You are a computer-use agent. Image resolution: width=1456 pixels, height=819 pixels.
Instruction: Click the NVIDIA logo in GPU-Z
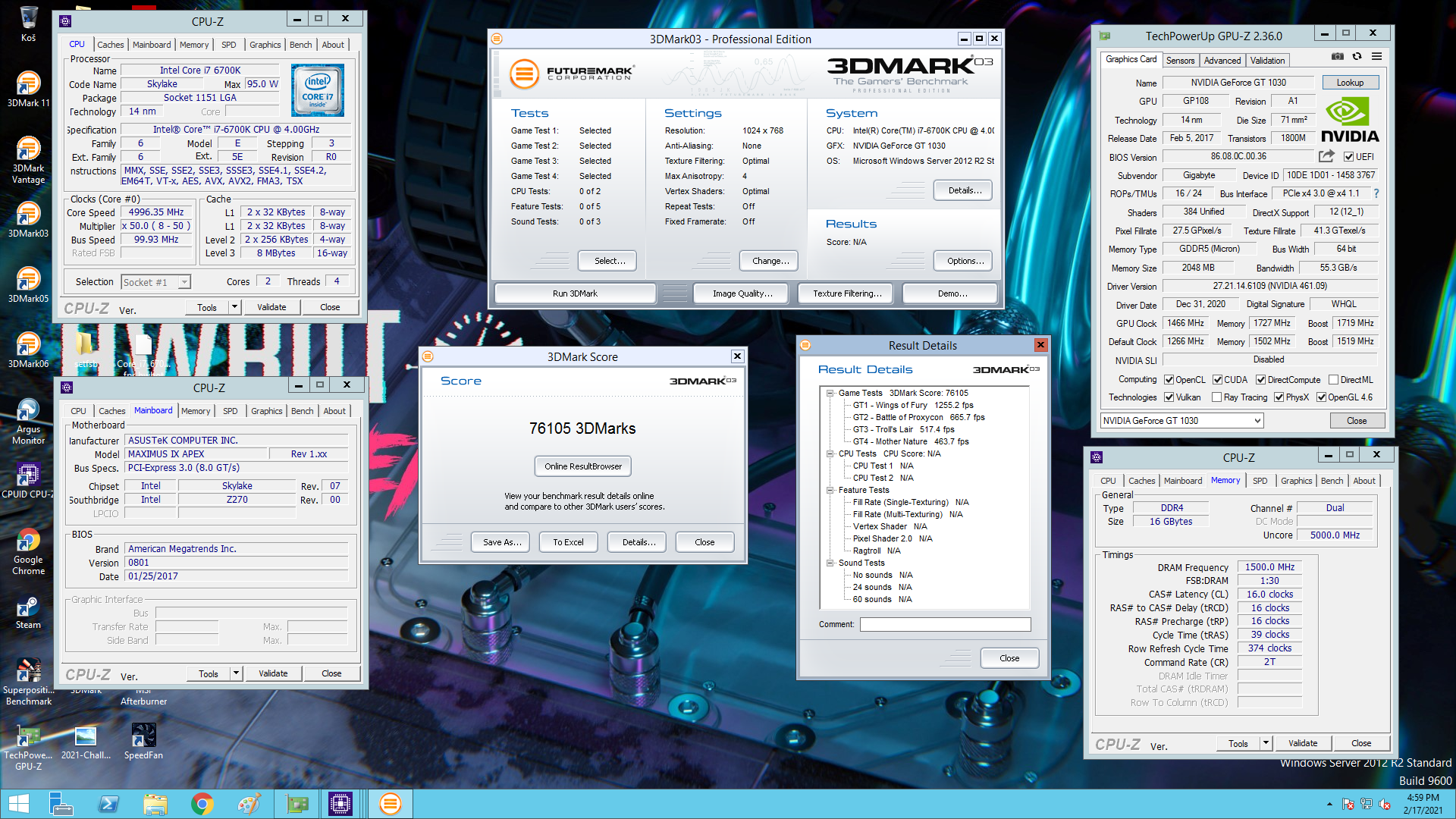[x=1350, y=121]
